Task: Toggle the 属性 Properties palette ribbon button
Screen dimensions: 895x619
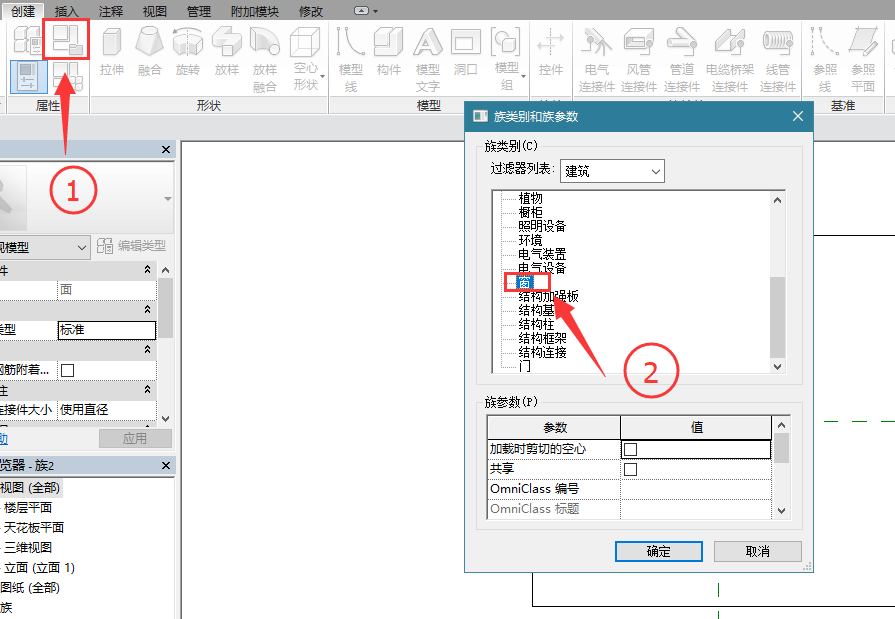Action: tap(28, 77)
